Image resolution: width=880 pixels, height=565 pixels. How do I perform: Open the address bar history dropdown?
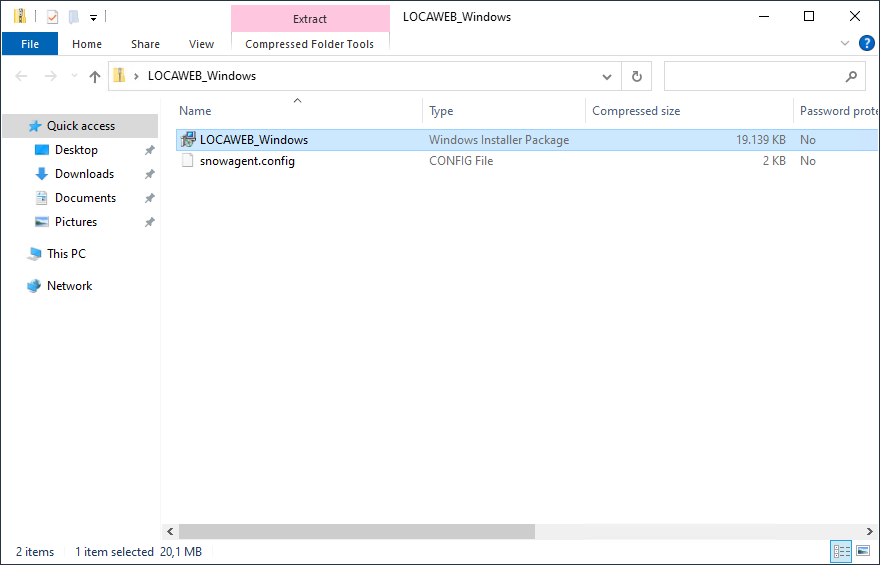(607, 76)
